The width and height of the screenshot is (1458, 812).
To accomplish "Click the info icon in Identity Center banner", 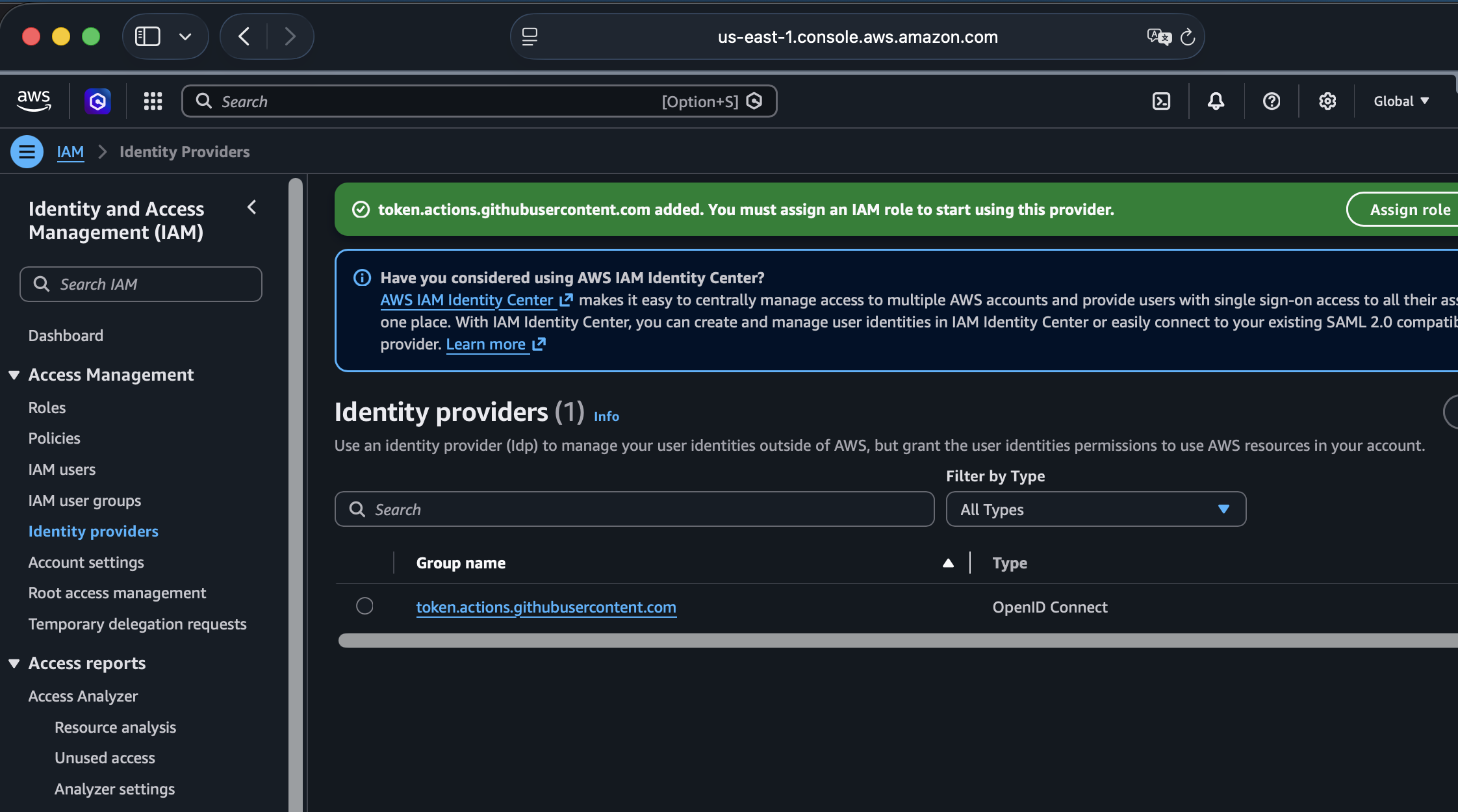I will coord(362,278).
